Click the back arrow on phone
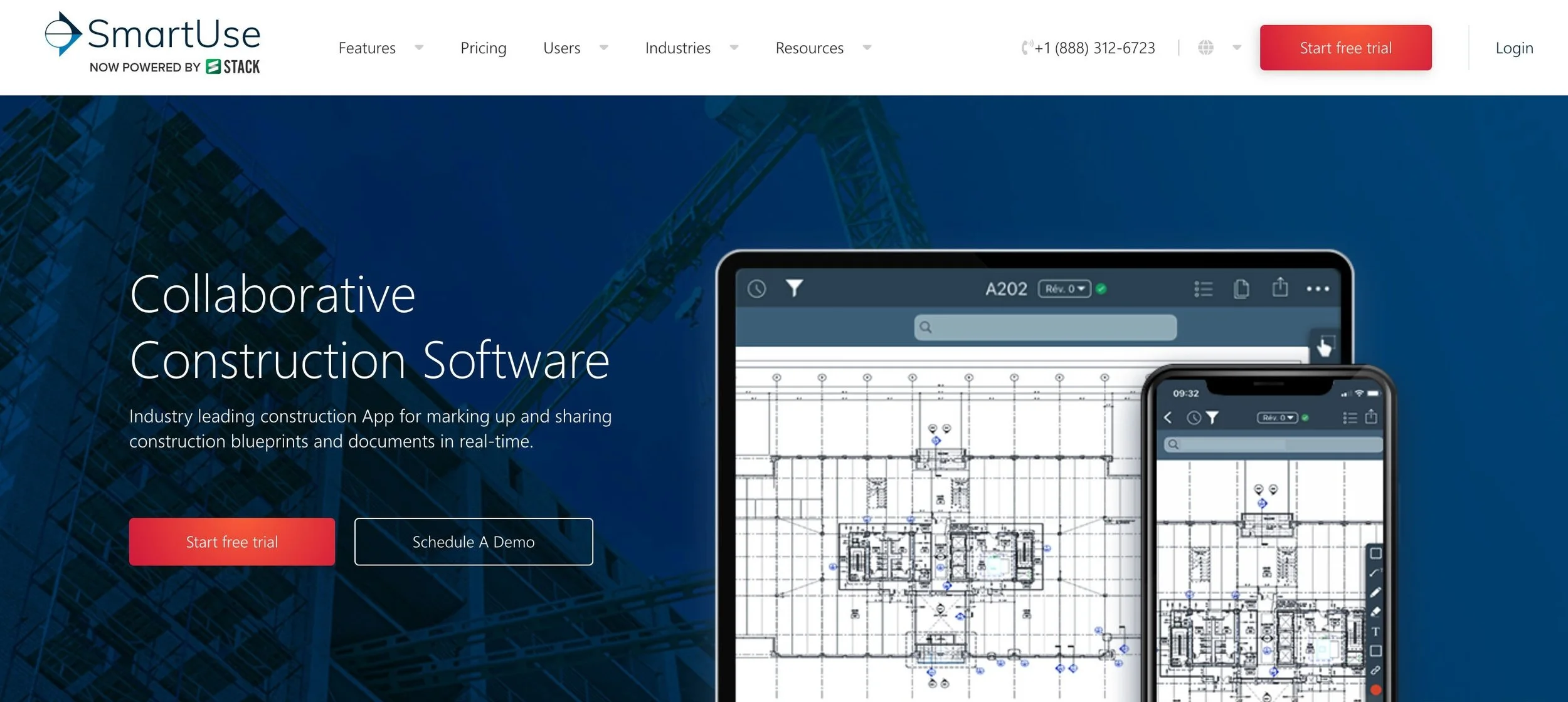Image resolution: width=1568 pixels, height=702 pixels. [1167, 417]
